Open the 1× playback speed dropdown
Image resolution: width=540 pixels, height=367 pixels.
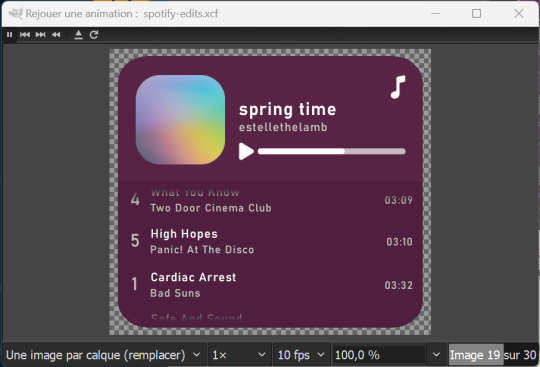coord(239,355)
